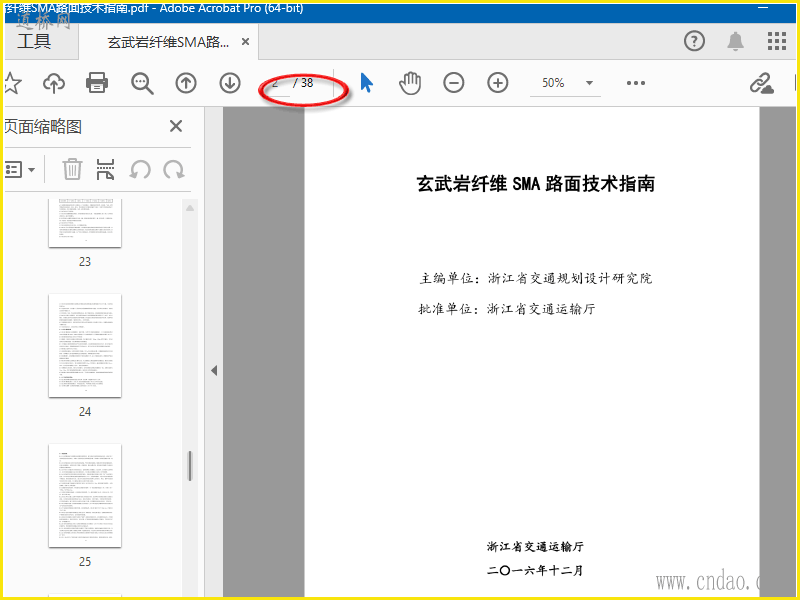Screen dimensions: 800x600
Task: Click the star bookmark icon
Action: click(12, 83)
